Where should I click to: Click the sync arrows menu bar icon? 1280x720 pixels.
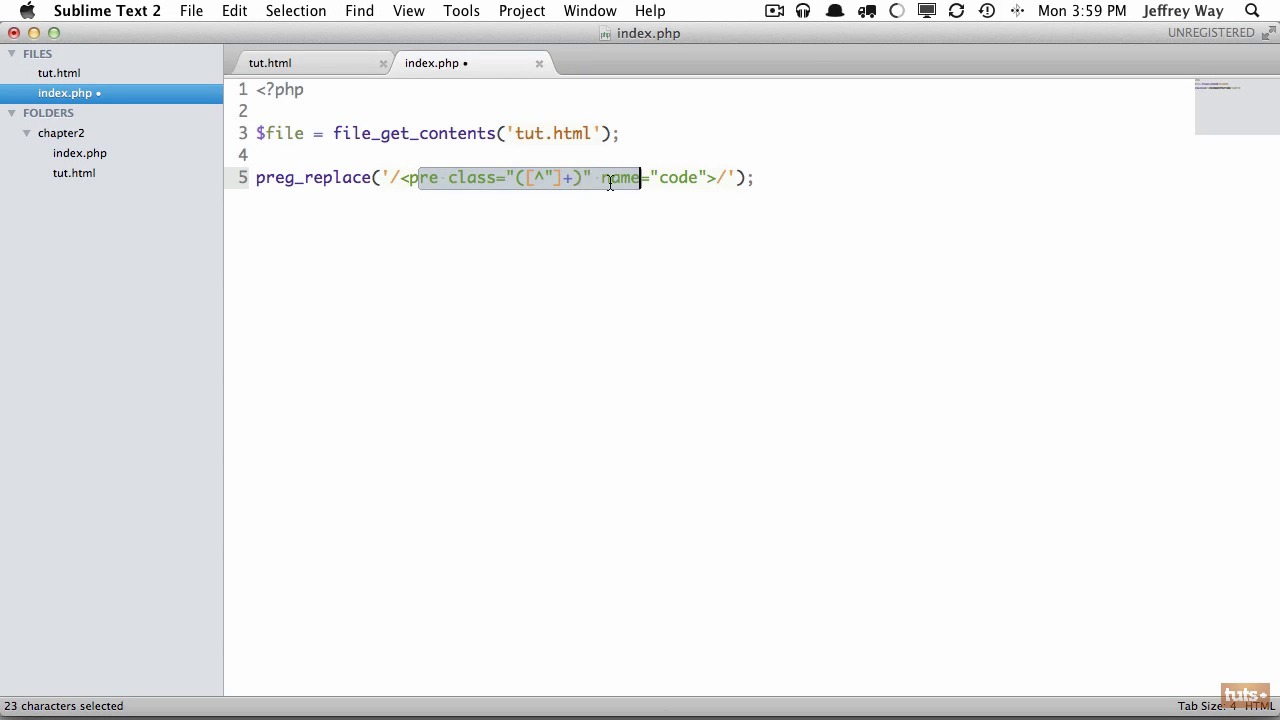957,11
